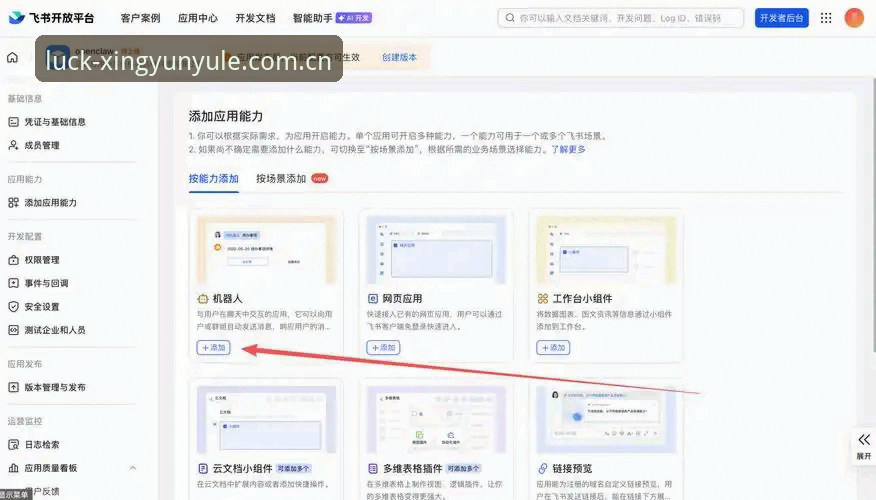Click the 测试企业和人员 icon

[13, 330]
